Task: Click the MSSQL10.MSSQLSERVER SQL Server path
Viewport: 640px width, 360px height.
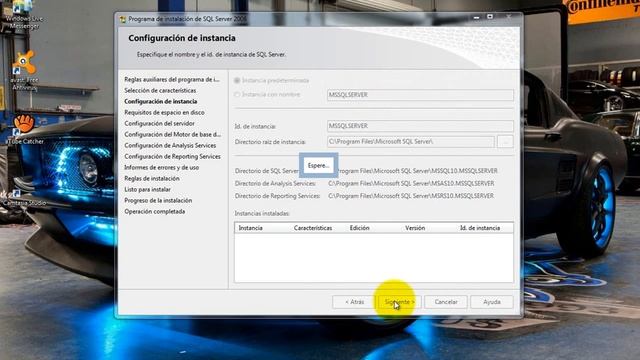Action: tap(418, 171)
